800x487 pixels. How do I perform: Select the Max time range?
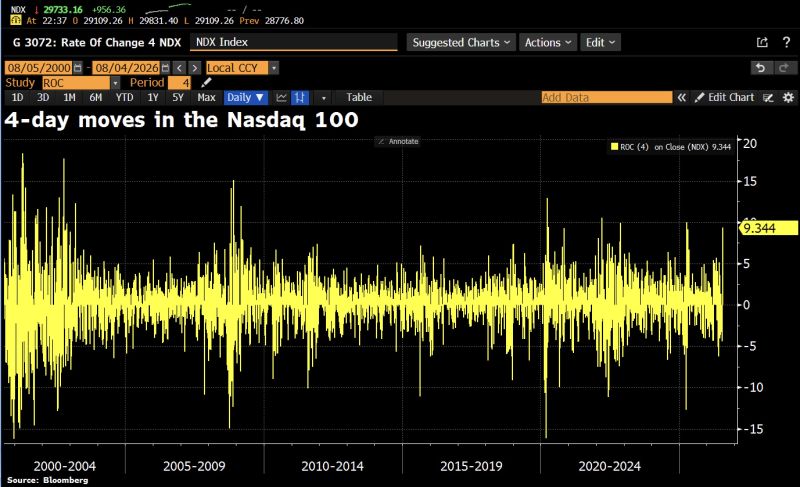[206, 97]
